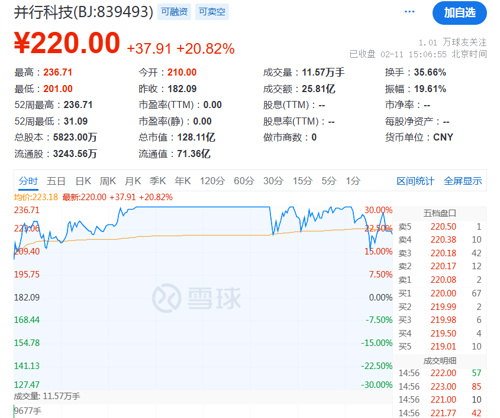Click the 全屏显示 fullscreen link
The image size is (500, 418).
463,181
